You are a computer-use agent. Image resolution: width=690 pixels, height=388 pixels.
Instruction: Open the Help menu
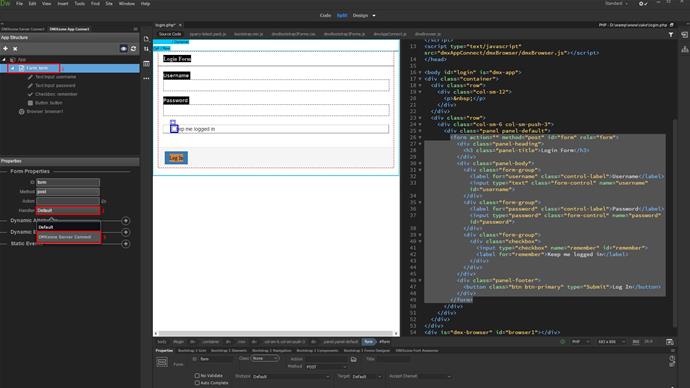pos(145,4)
